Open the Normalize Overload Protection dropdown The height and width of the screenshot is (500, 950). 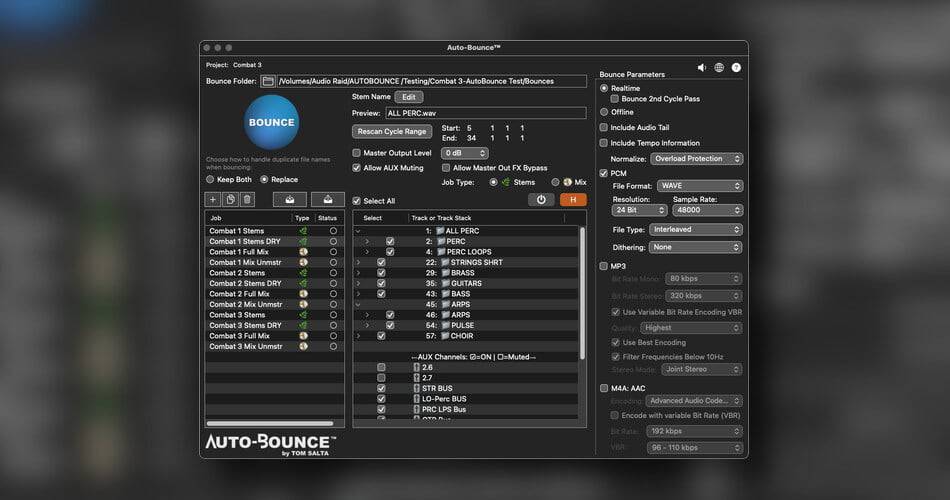pyautogui.click(x=697, y=159)
